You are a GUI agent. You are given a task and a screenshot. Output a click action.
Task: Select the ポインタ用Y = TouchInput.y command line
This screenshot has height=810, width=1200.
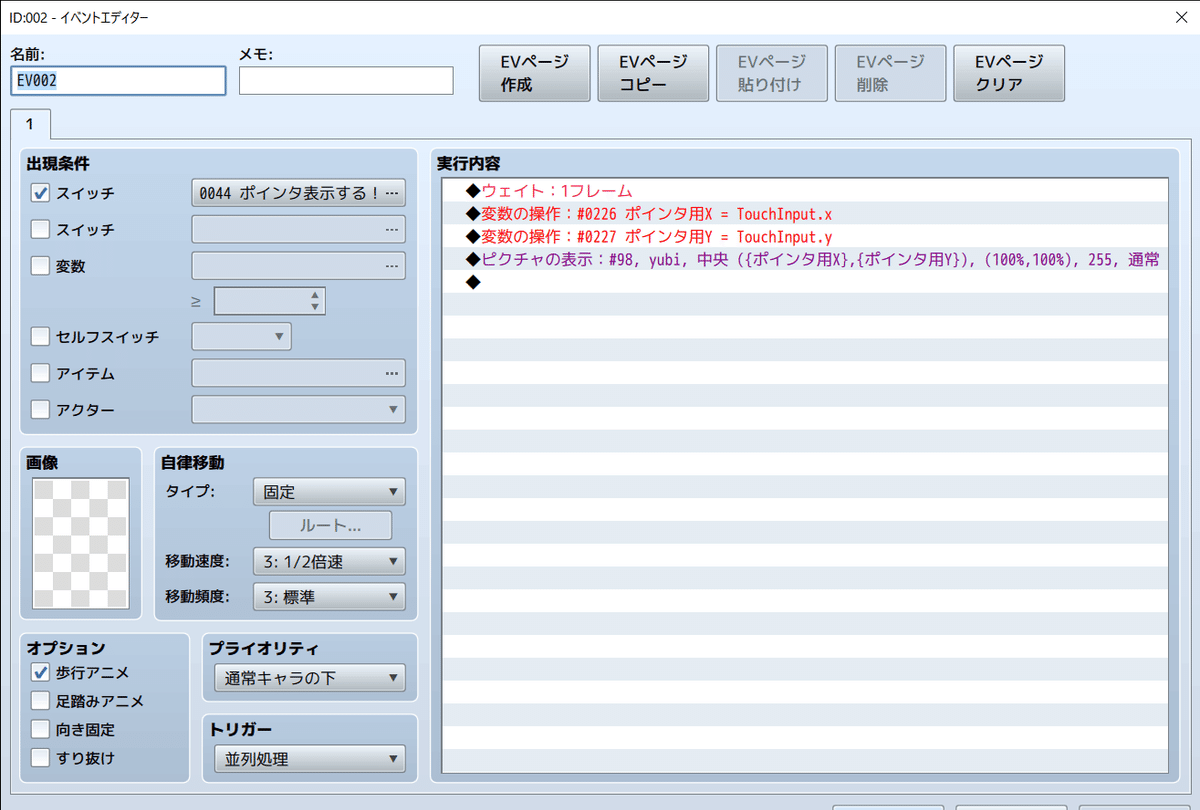[805, 236]
